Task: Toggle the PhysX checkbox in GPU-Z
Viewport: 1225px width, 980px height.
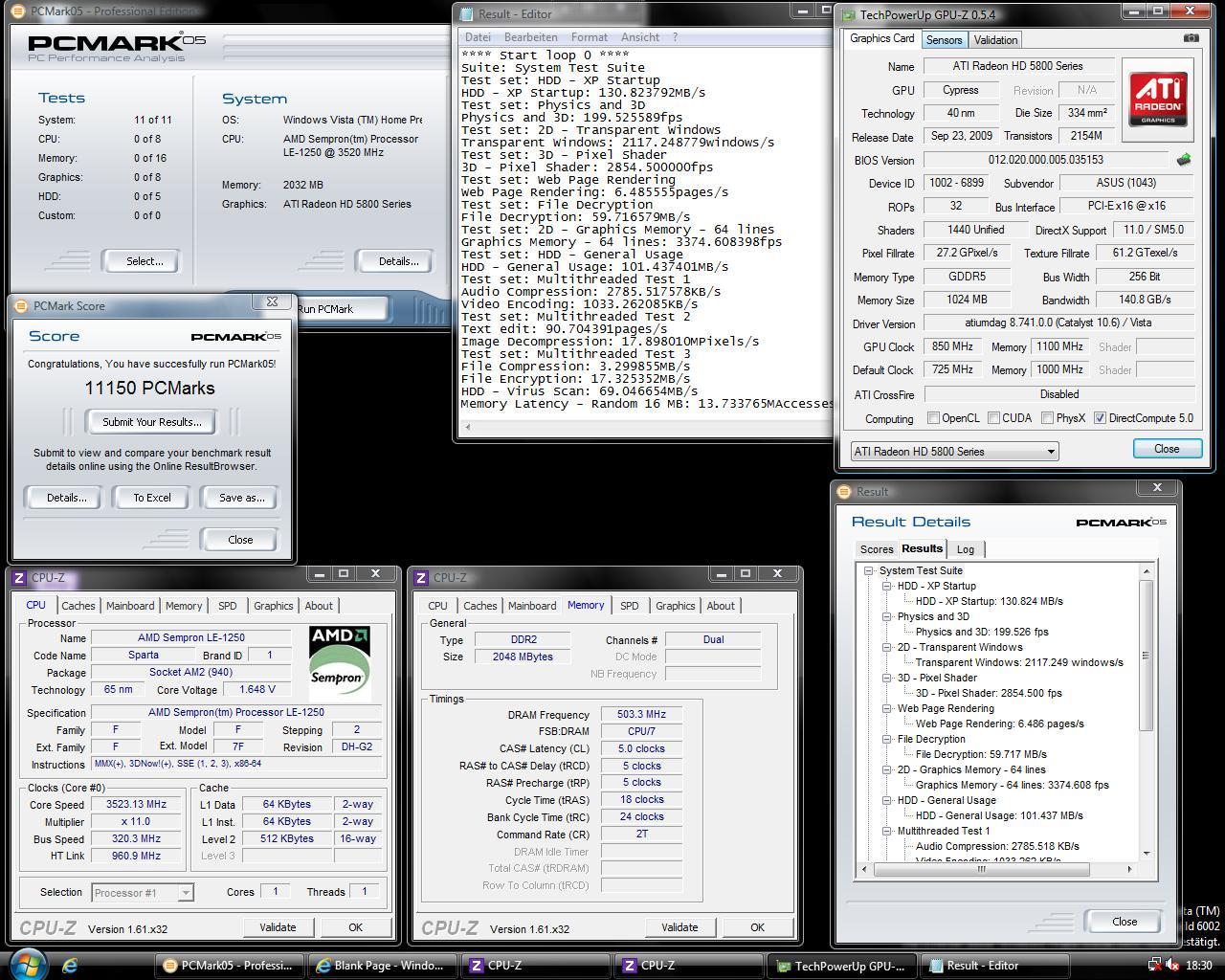Action: [x=1047, y=418]
